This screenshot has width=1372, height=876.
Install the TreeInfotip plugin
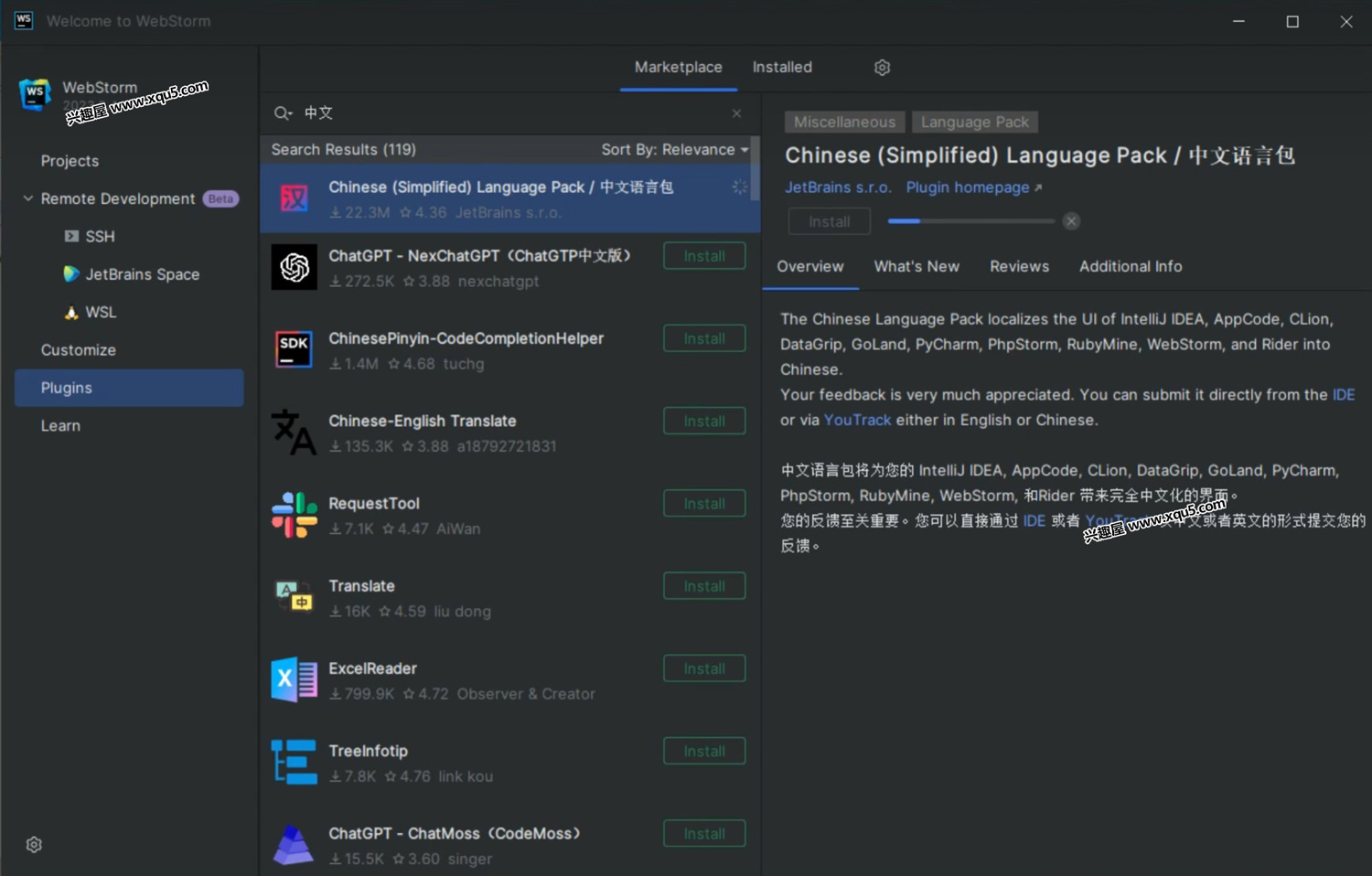[704, 751]
